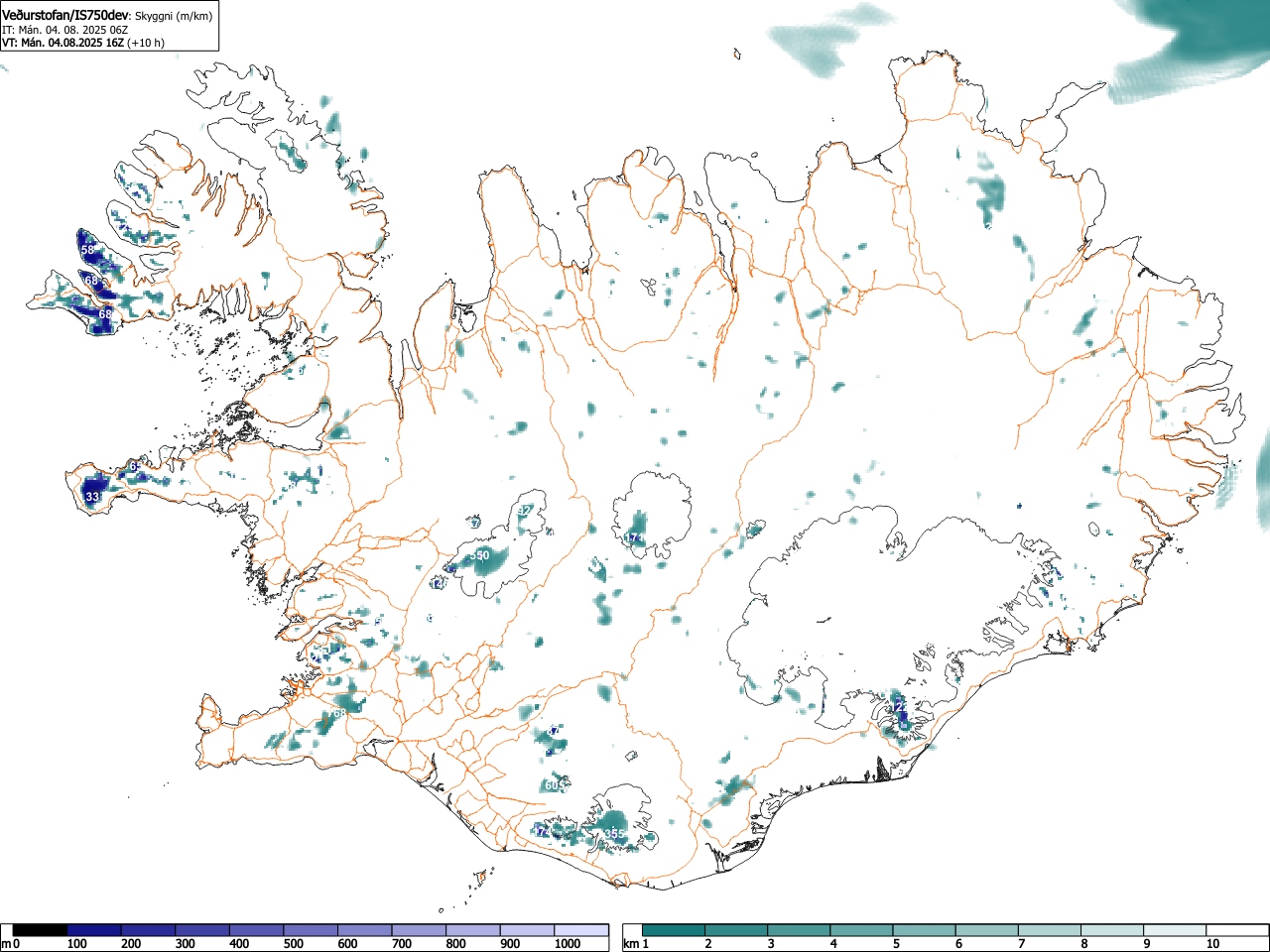The image size is (1270, 952).
Task: Click the 700–800 m legend swatch
Action: 419,930
